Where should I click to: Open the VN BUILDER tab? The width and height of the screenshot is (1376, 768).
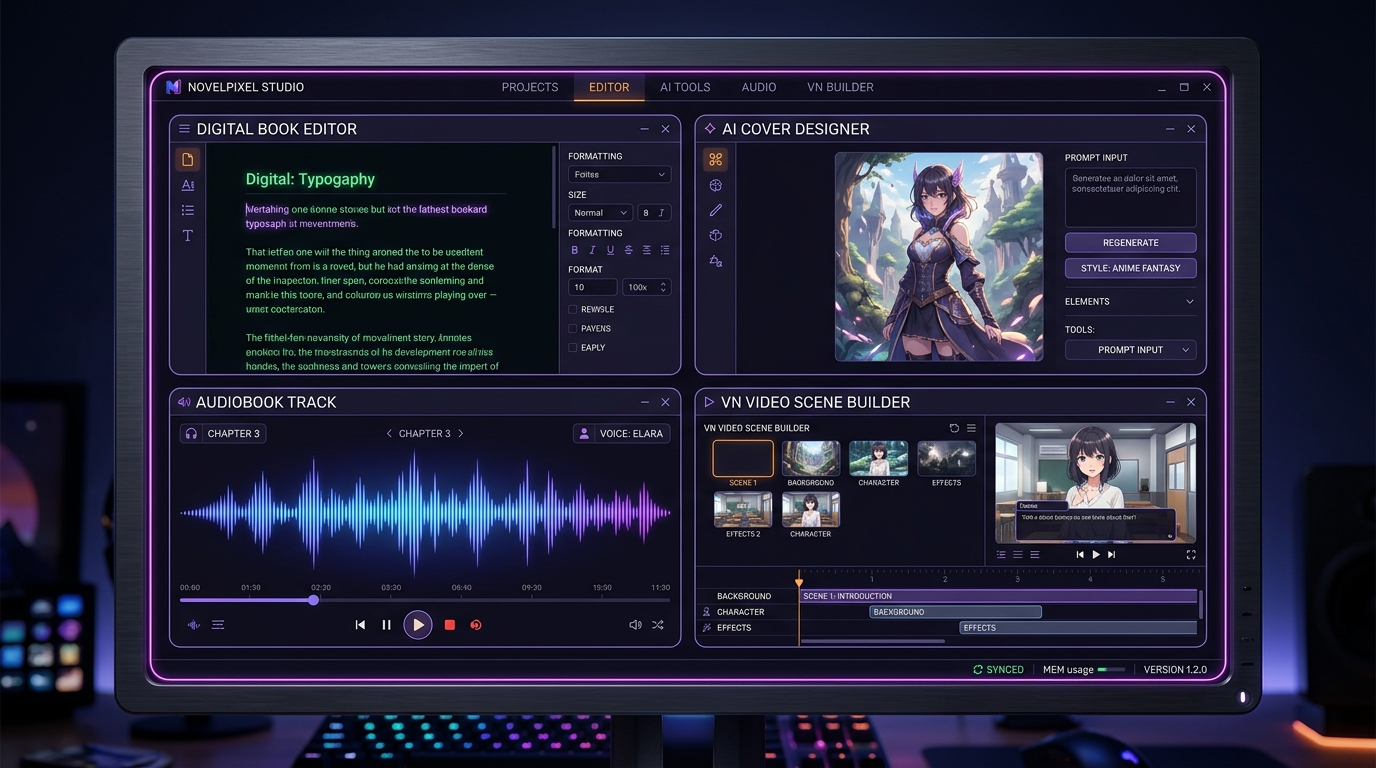click(x=840, y=87)
